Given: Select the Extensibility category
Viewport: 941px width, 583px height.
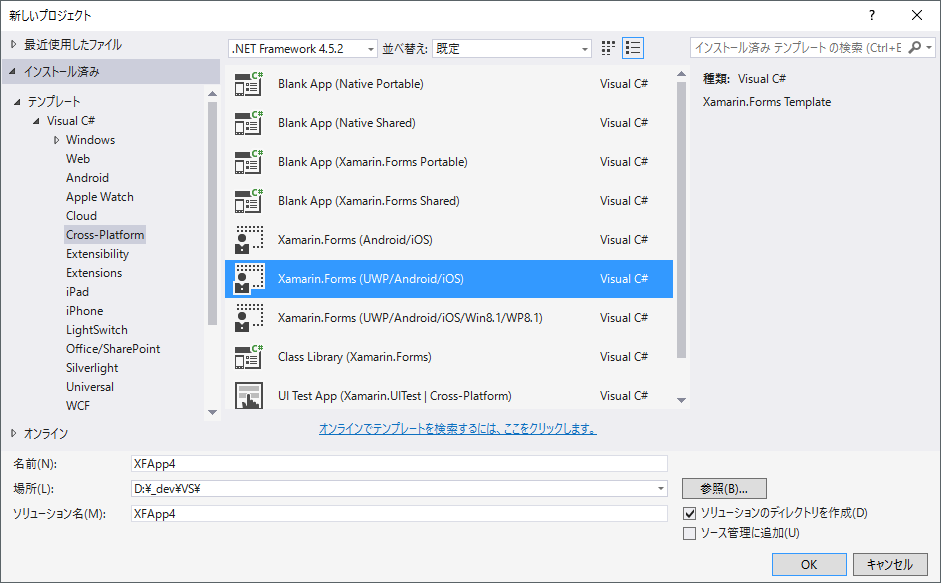Looking at the screenshot, I should pos(98,254).
